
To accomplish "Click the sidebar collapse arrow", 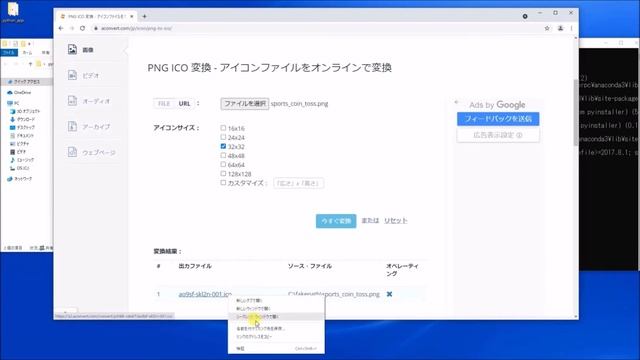I will (126, 51).
